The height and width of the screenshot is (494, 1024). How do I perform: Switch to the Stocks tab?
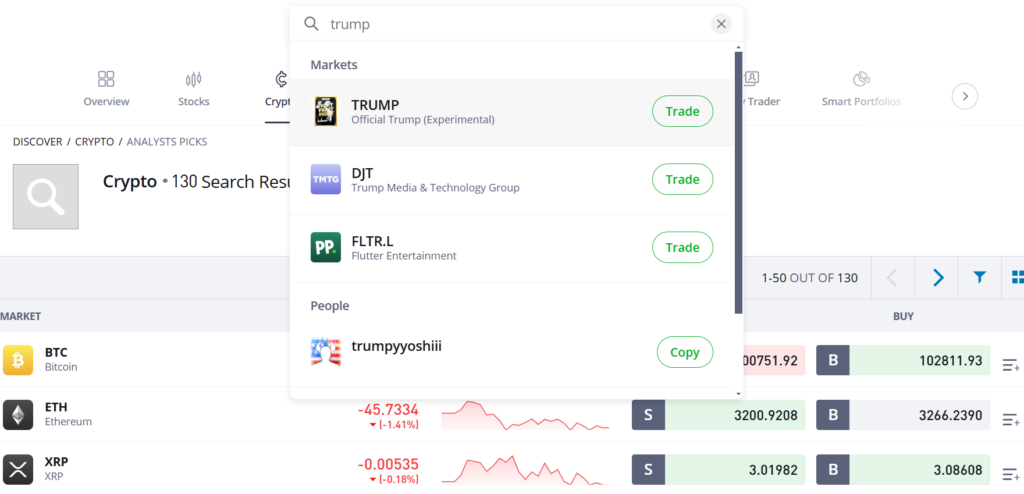pyautogui.click(x=193, y=89)
